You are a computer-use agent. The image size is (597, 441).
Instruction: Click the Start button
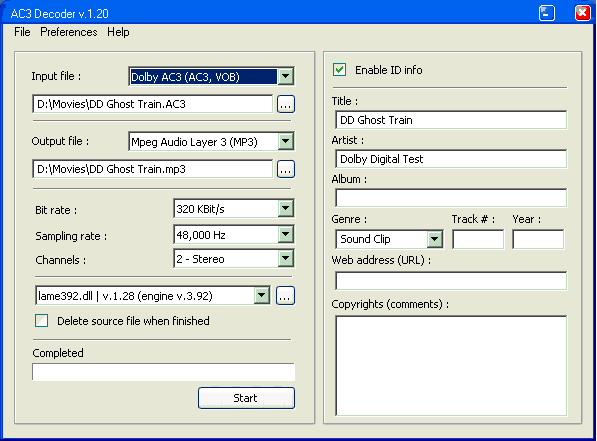(246, 398)
